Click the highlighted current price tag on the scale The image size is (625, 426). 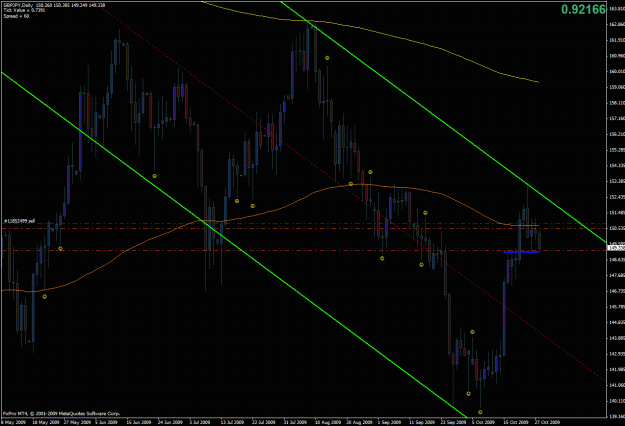616,248
